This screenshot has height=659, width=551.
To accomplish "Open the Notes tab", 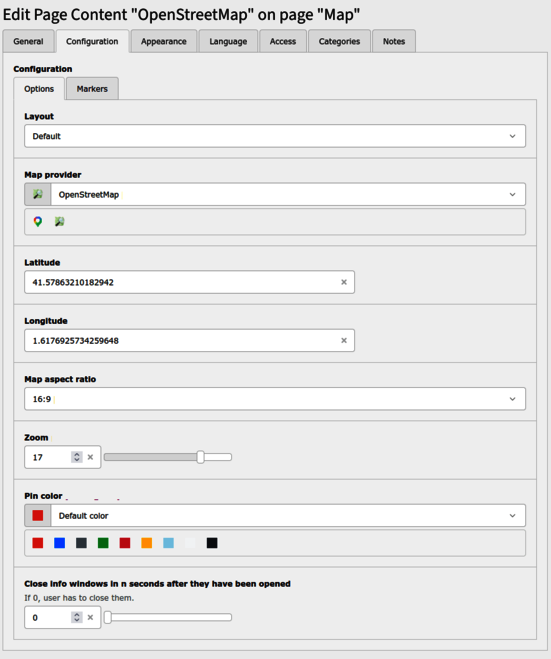I will [x=394, y=41].
